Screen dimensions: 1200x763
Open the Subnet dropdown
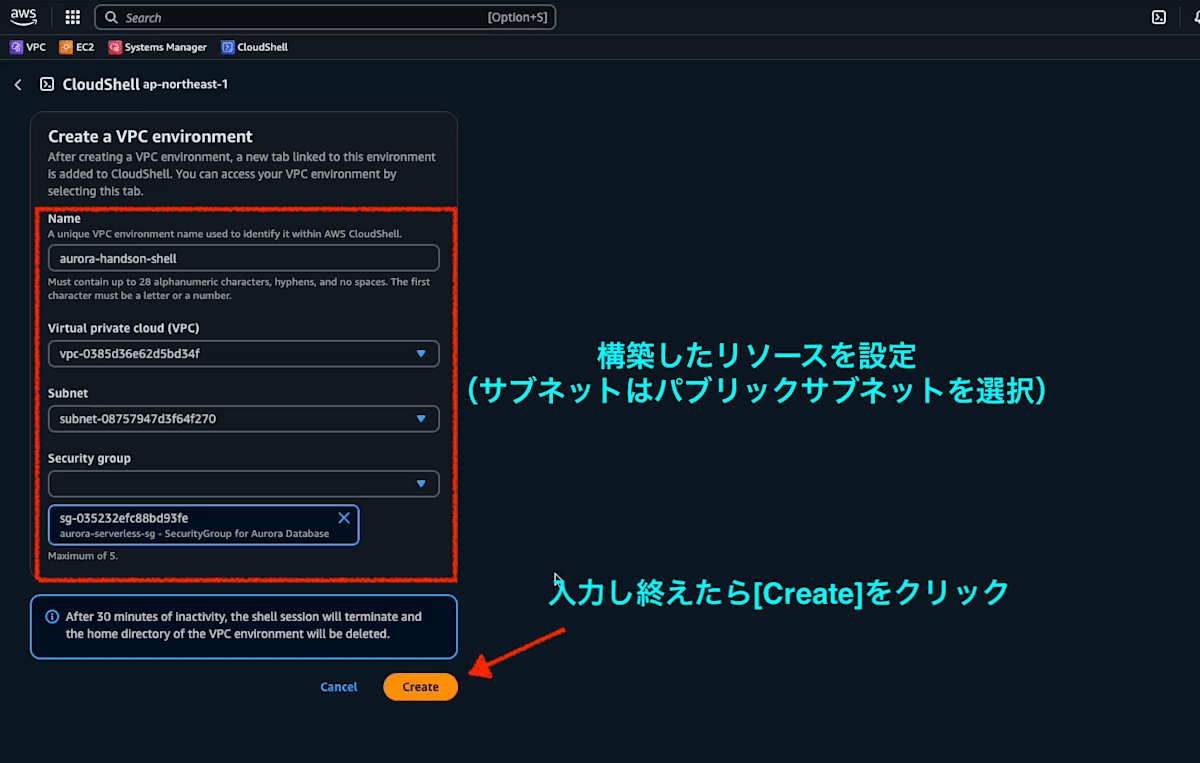tap(244, 419)
